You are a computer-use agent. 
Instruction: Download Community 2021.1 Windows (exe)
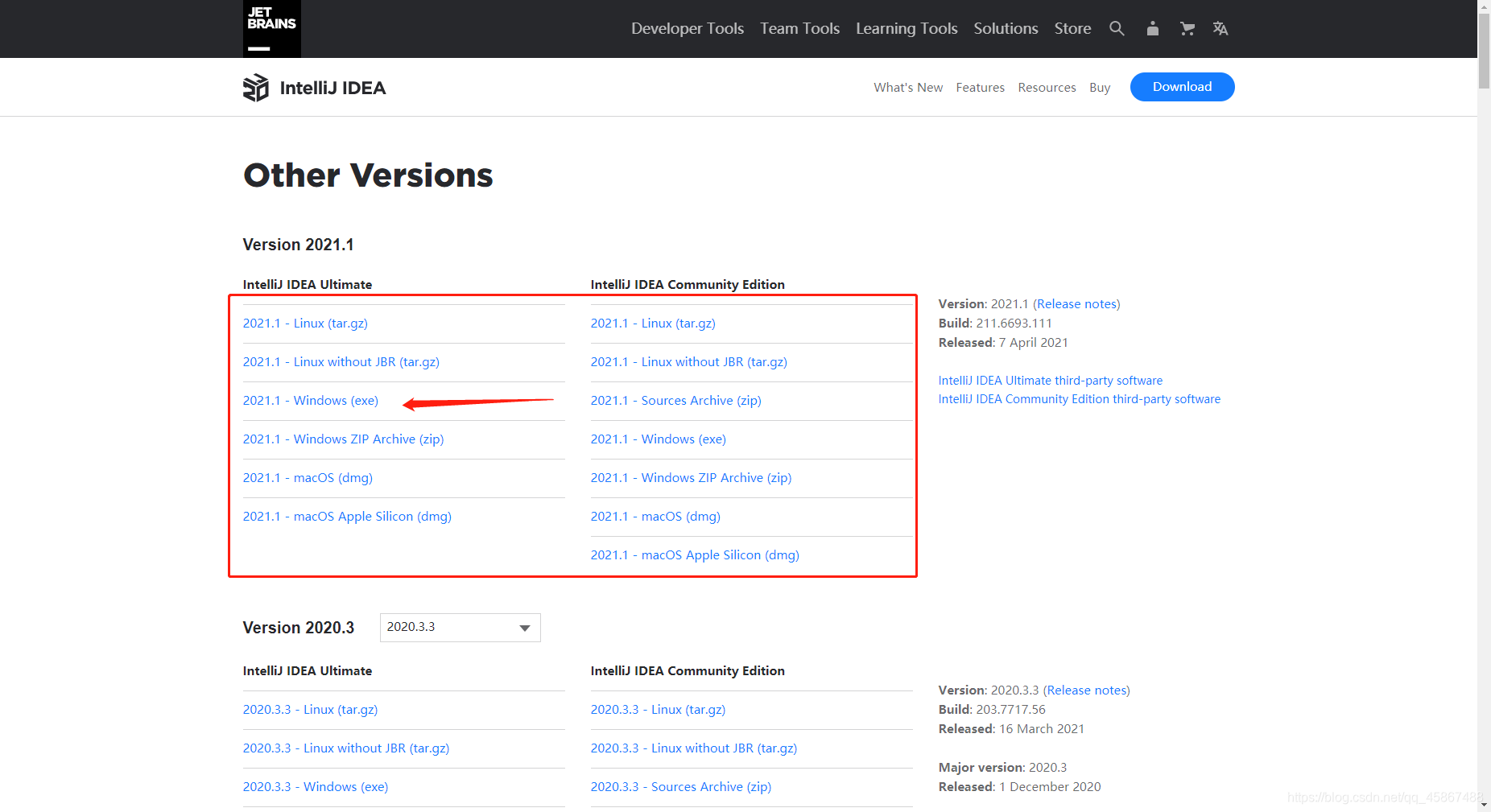click(659, 439)
